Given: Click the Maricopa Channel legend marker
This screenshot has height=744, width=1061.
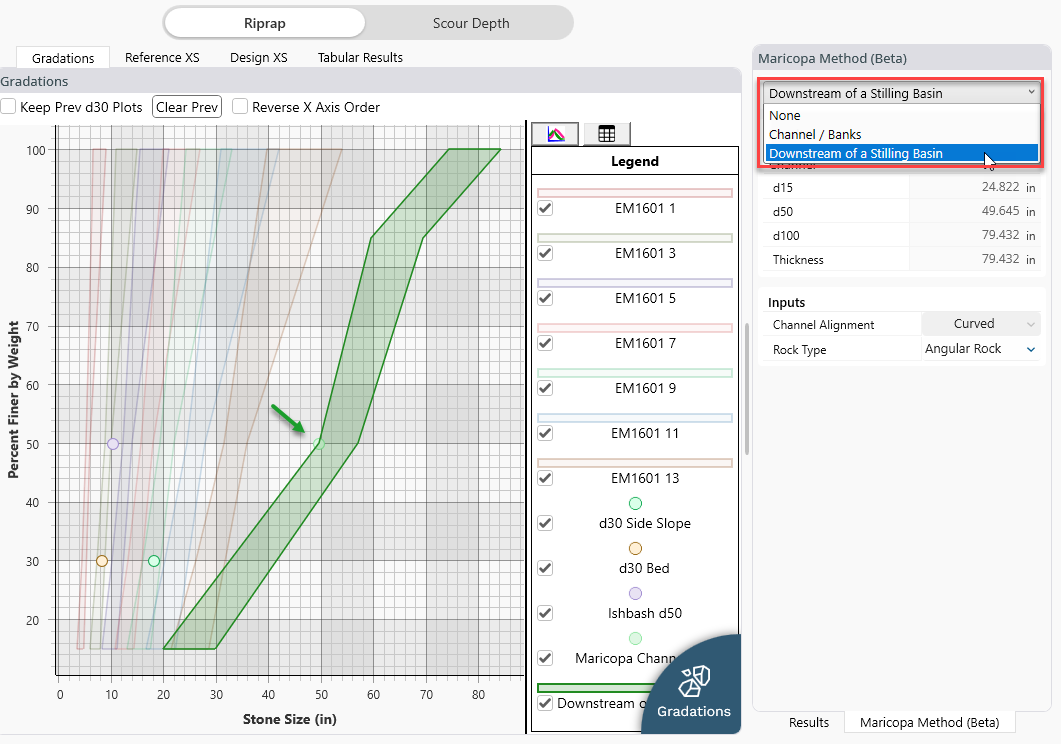Looking at the screenshot, I should (x=635, y=638).
